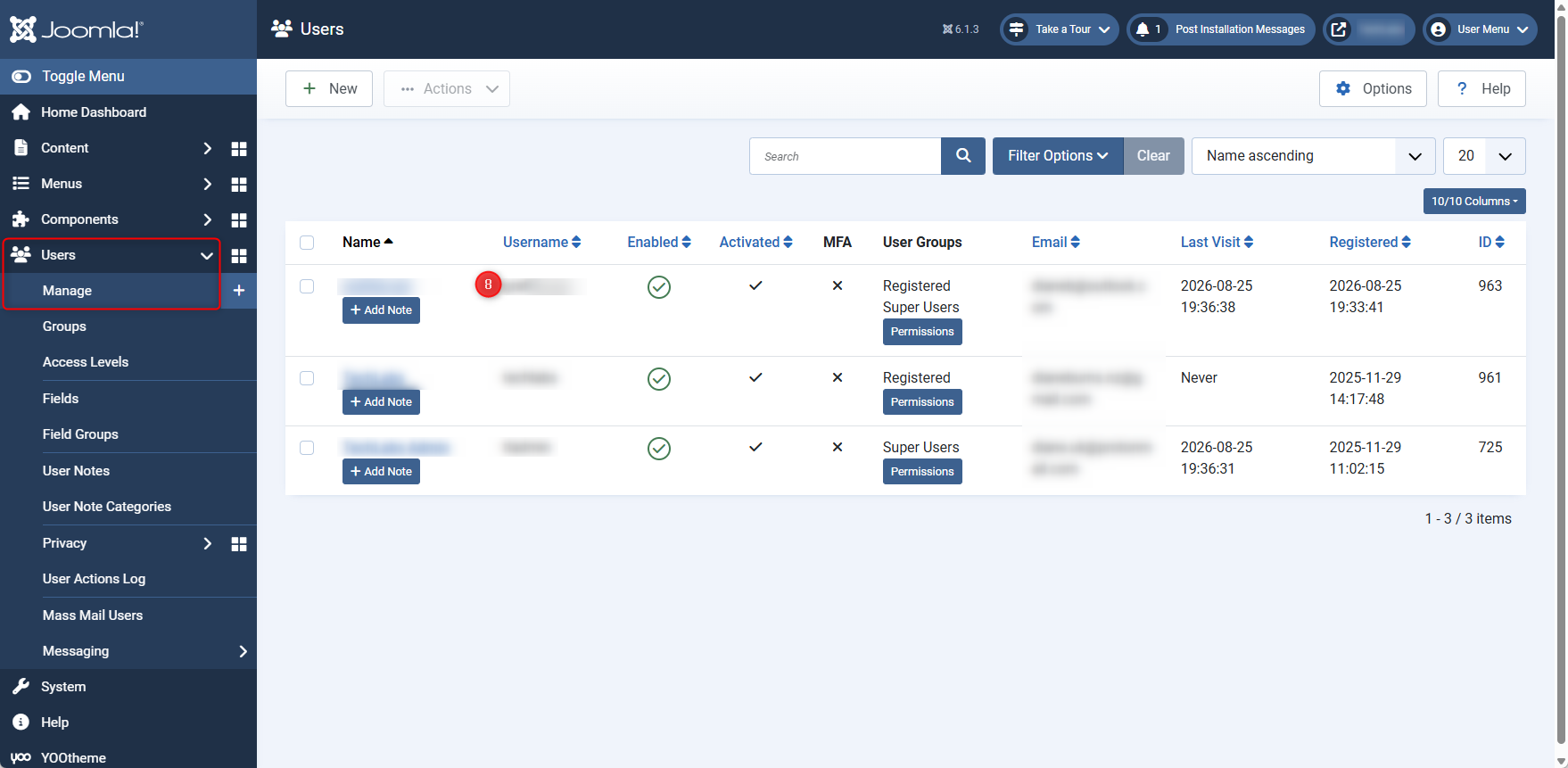Click Home Dashboard house icon

21,112
